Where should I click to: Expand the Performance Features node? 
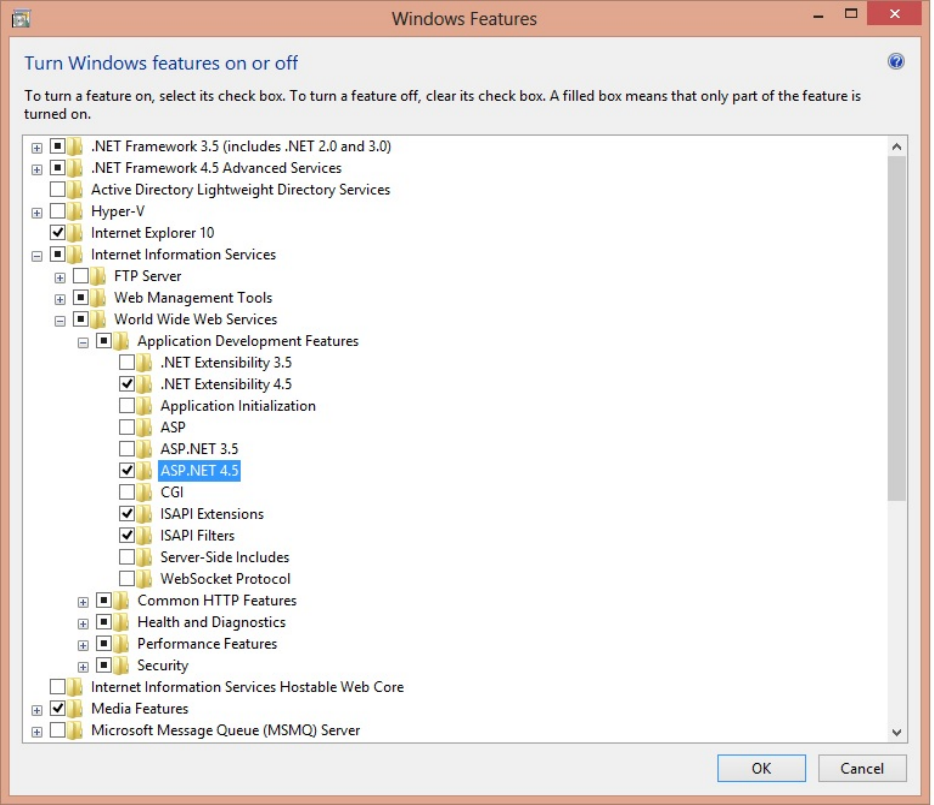83,645
